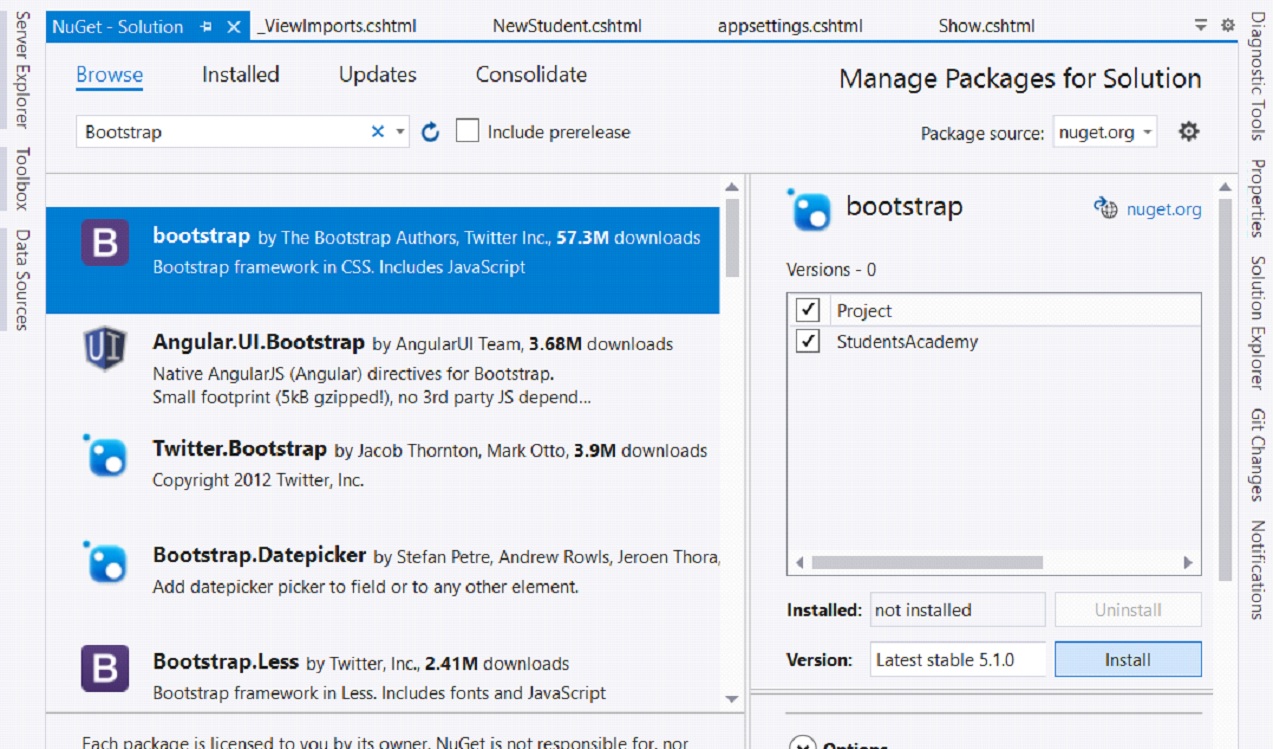Select the Bootstrap.Less package name
This screenshot has width=1273, height=749.
[x=226, y=662]
